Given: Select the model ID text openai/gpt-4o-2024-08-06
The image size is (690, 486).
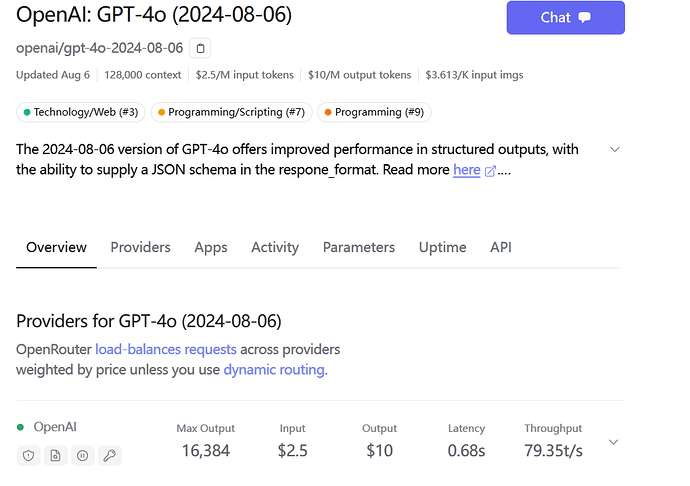Looking at the screenshot, I should (x=99, y=48).
